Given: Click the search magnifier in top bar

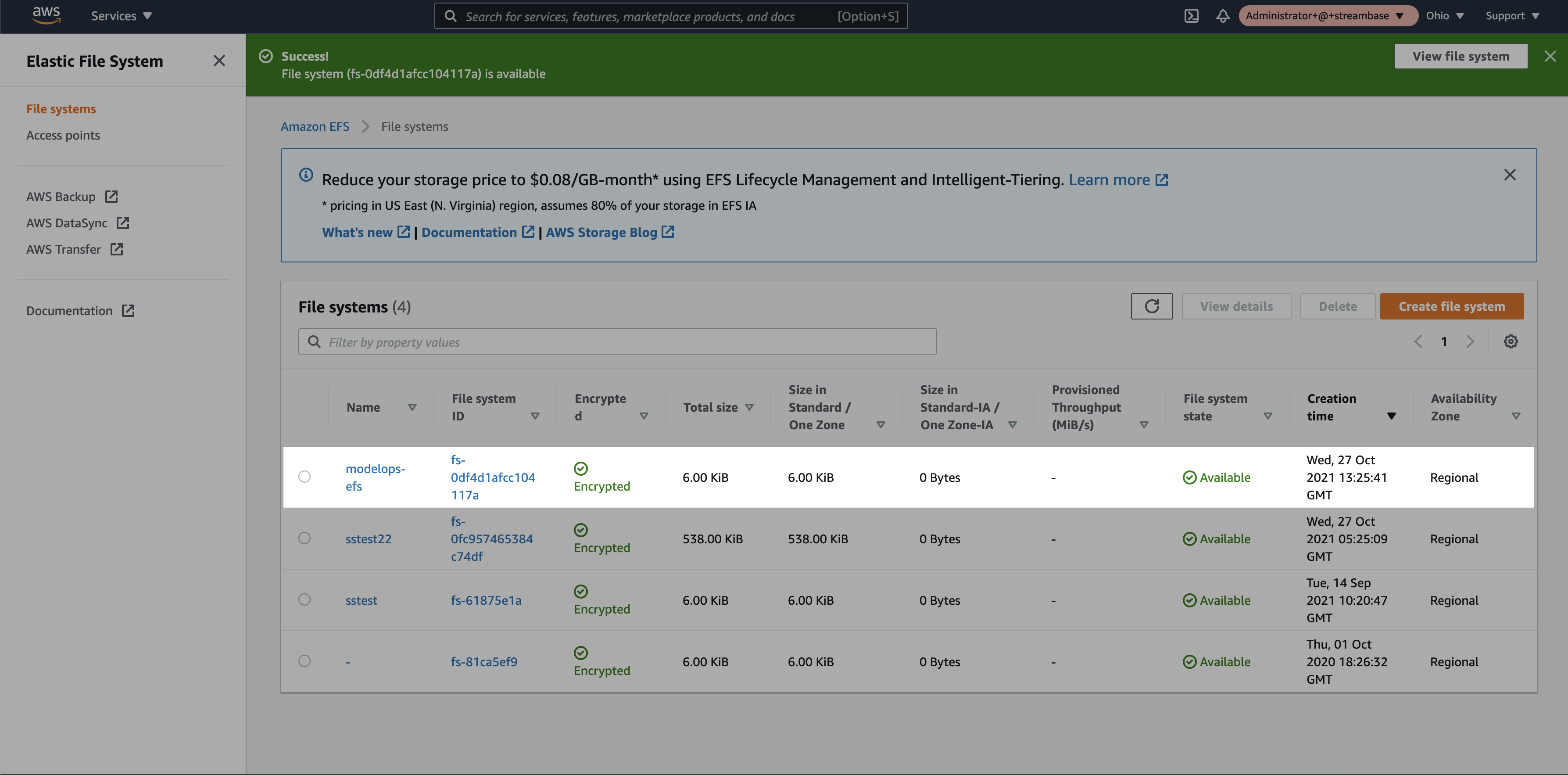Looking at the screenshot, I should (x=451, y=16).
